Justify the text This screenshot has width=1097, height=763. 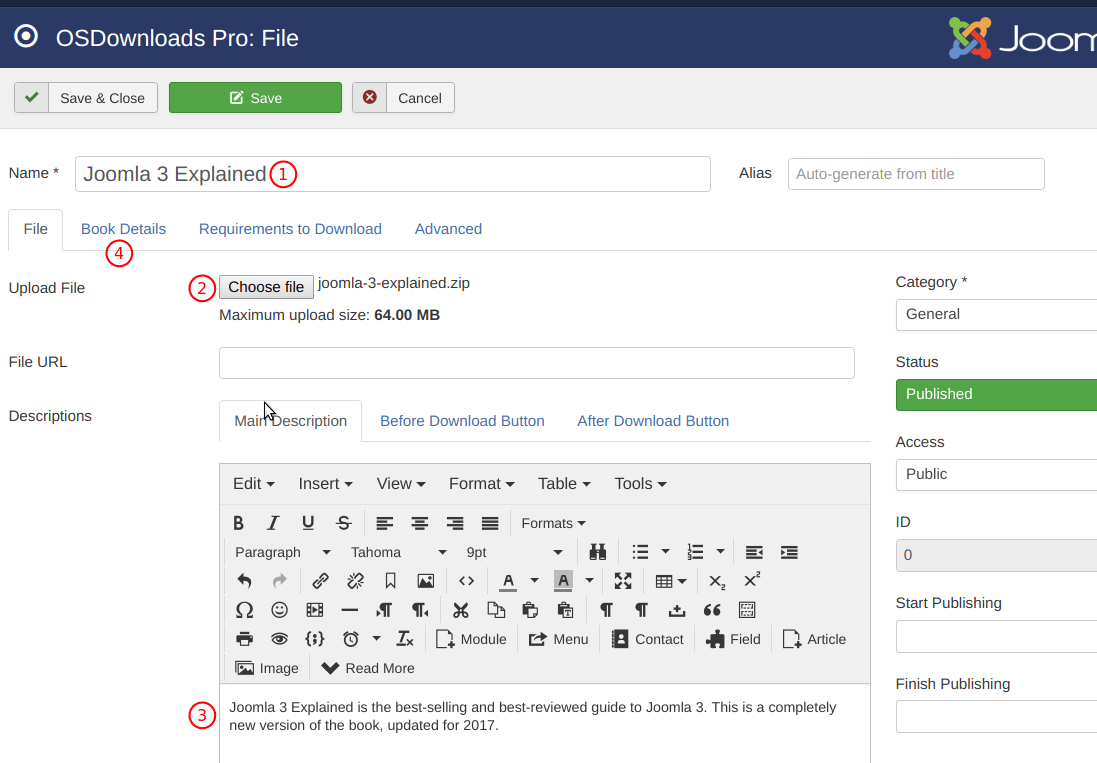490,522
